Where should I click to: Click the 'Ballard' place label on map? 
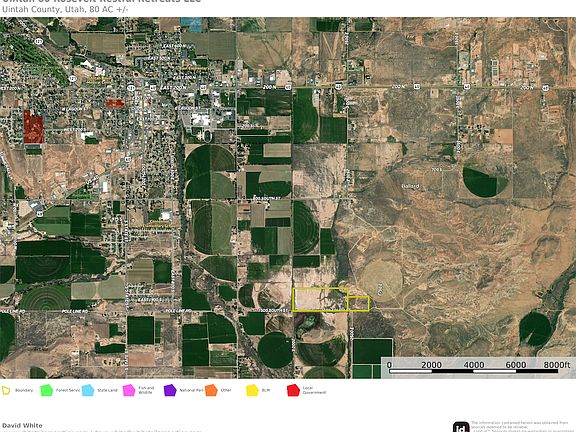pos(410,186)
